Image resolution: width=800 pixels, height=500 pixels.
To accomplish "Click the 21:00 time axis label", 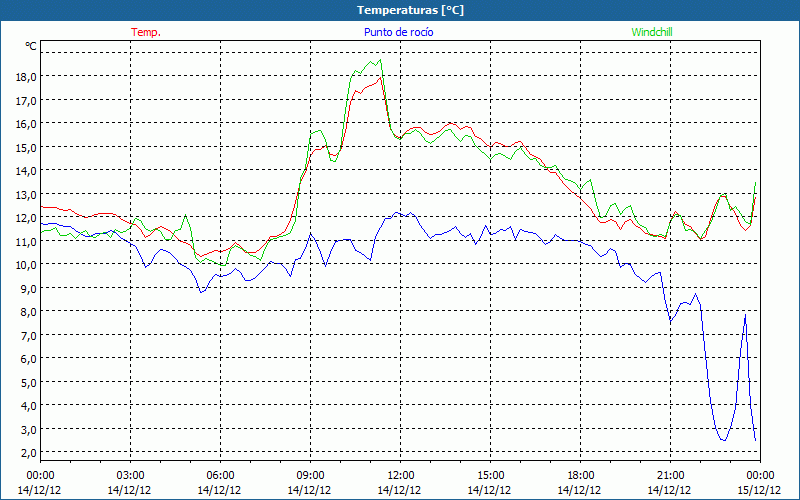I will tap(670, 476).
